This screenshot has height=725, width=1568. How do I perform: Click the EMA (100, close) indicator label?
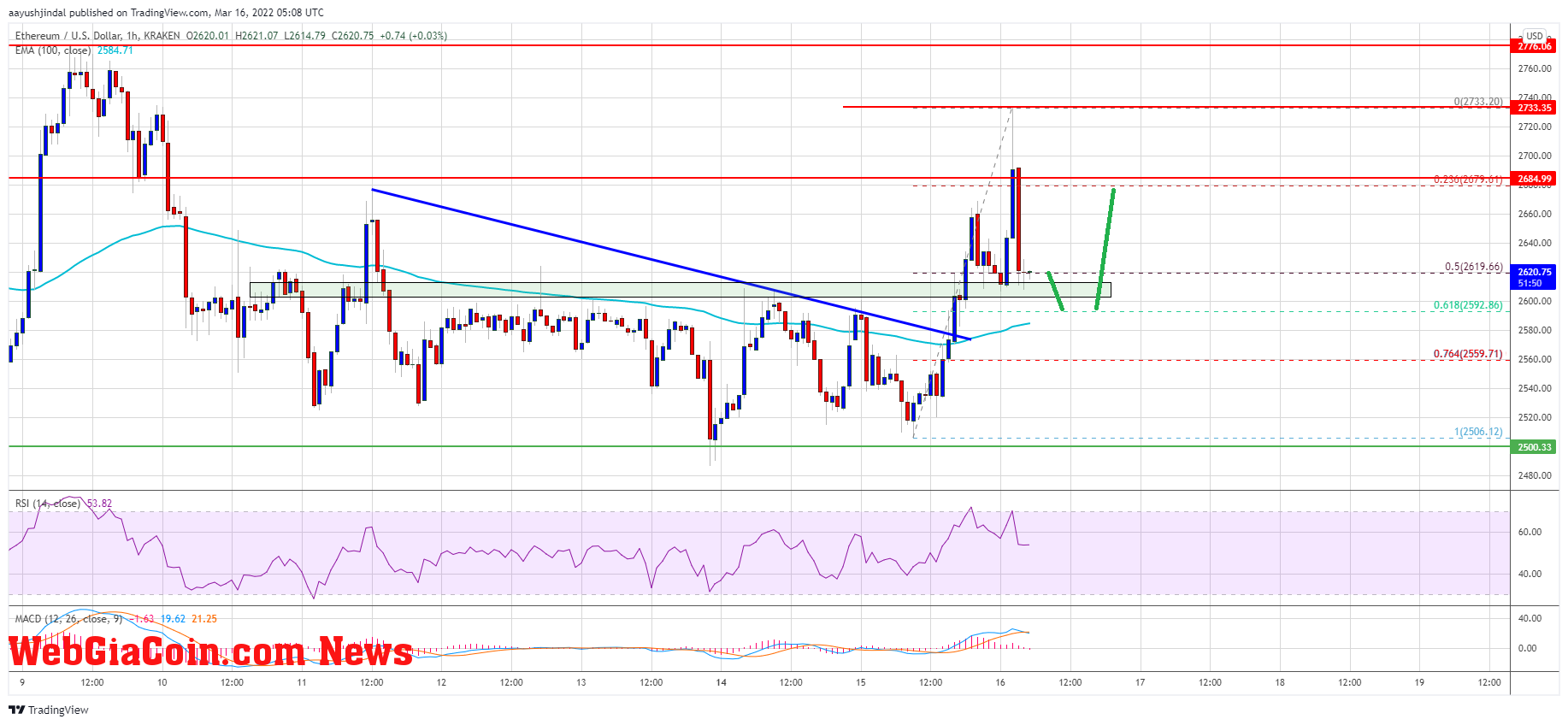click(x=53, y=50)
